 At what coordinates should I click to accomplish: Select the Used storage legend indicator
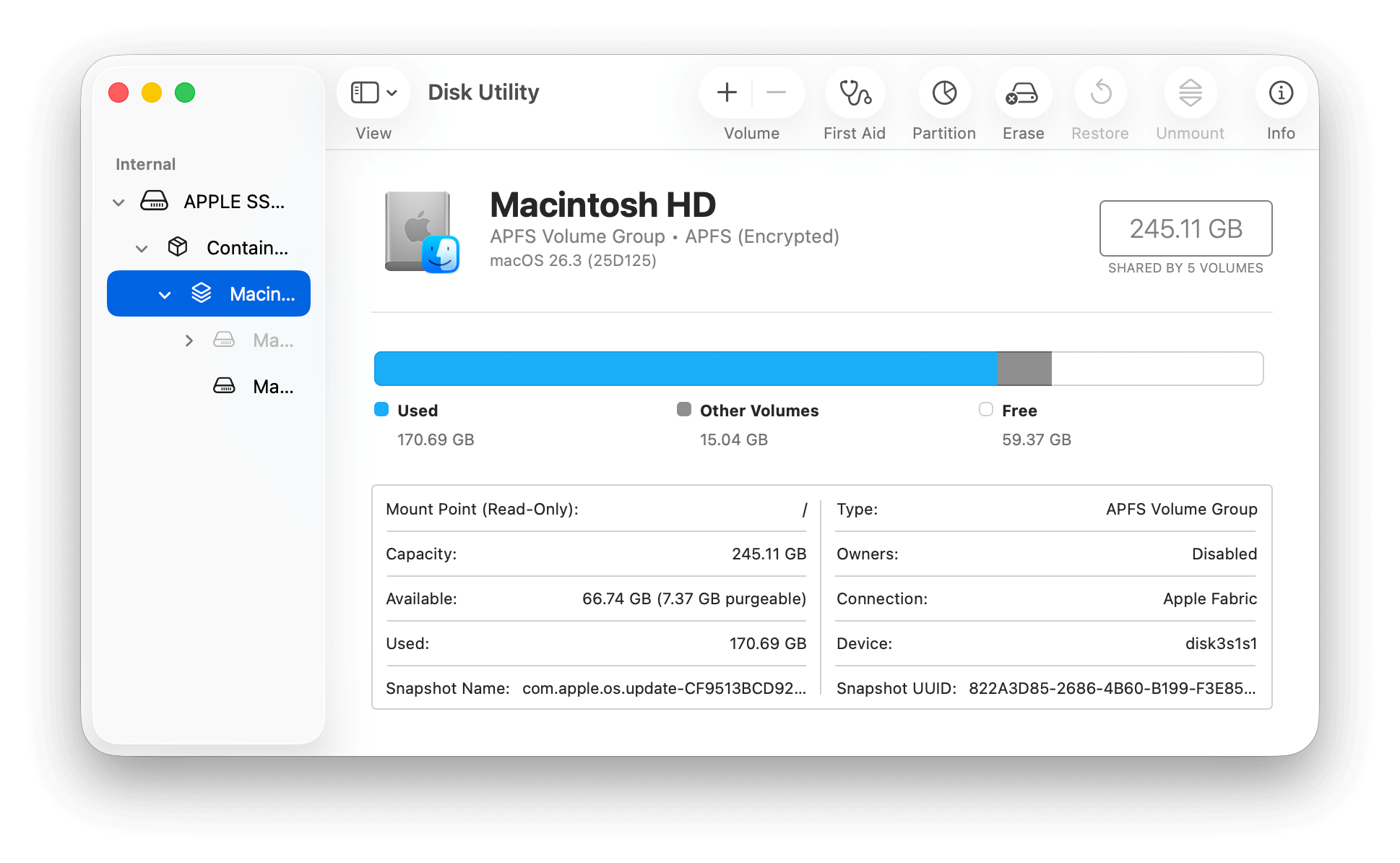coord(381,409)
